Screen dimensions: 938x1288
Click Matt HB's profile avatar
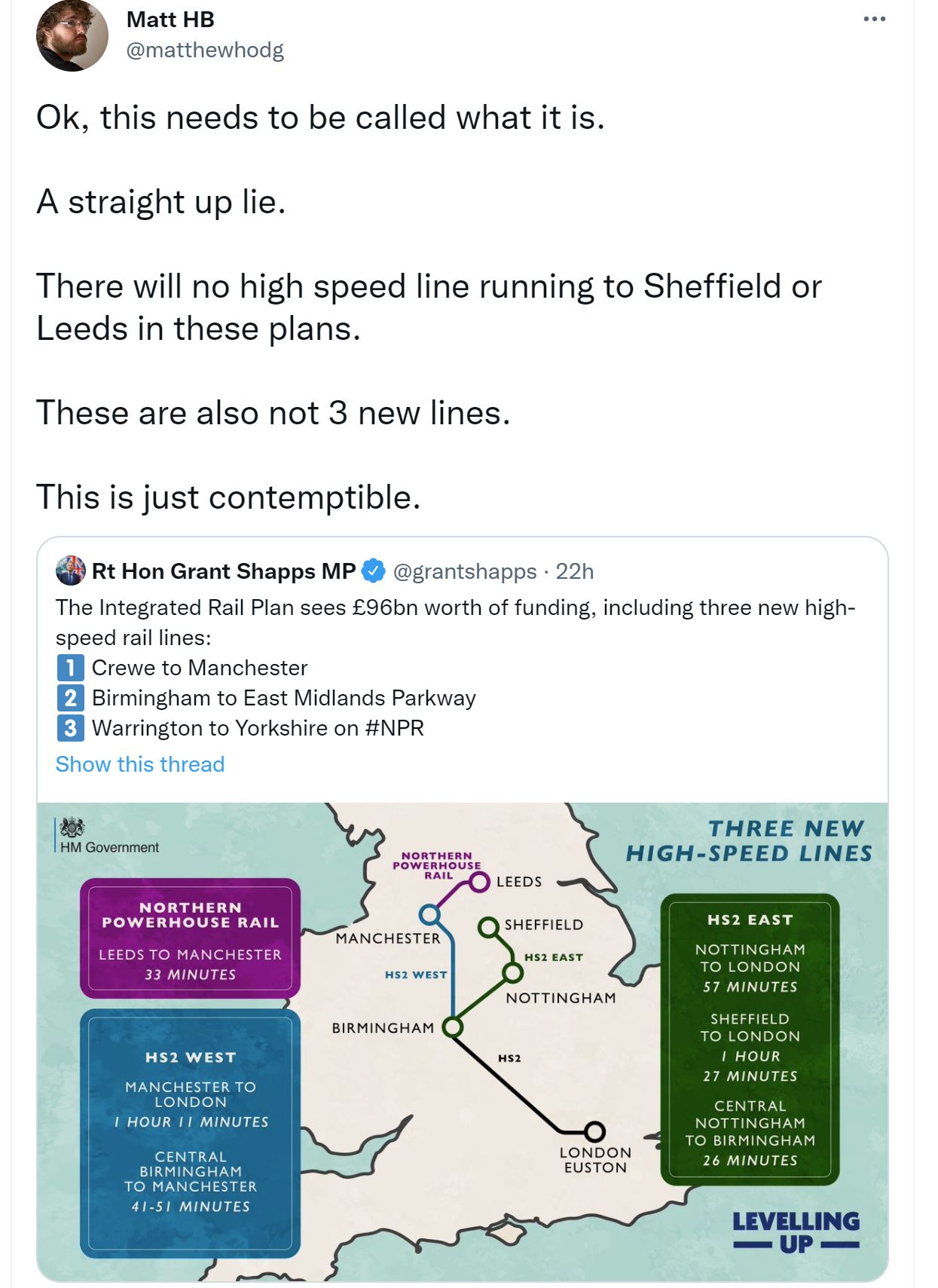(x=72, y=36)
